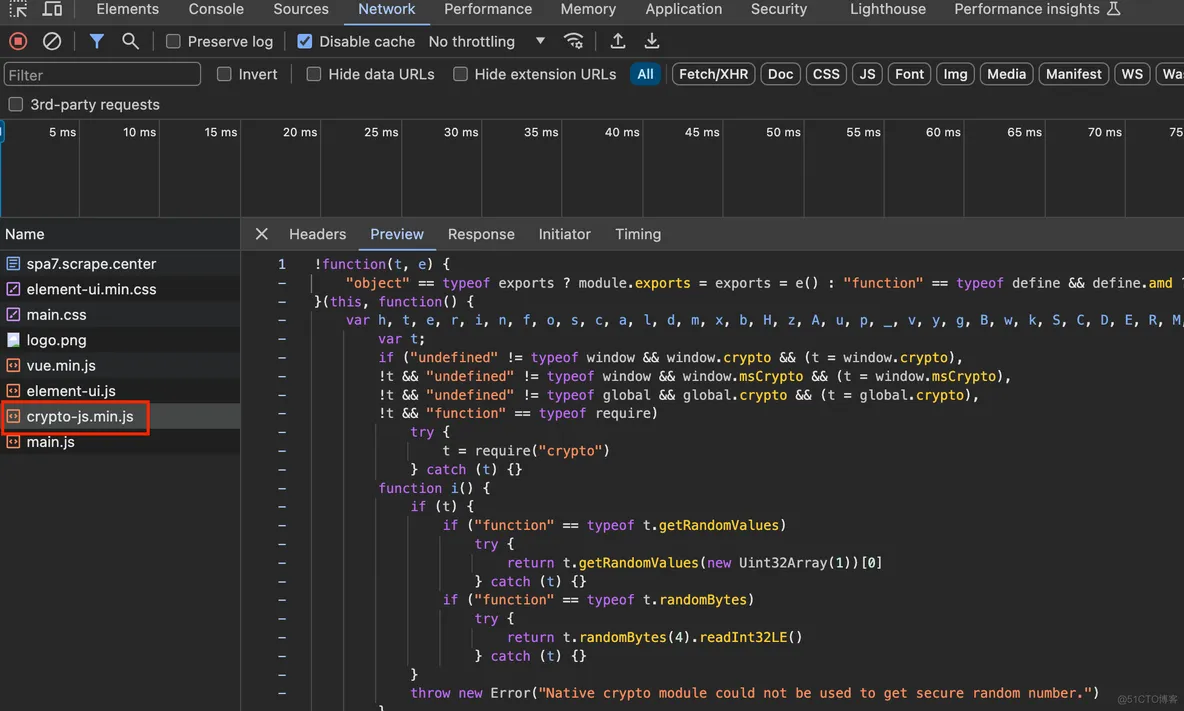Open network search with the magnifier icon

point(130,41)
